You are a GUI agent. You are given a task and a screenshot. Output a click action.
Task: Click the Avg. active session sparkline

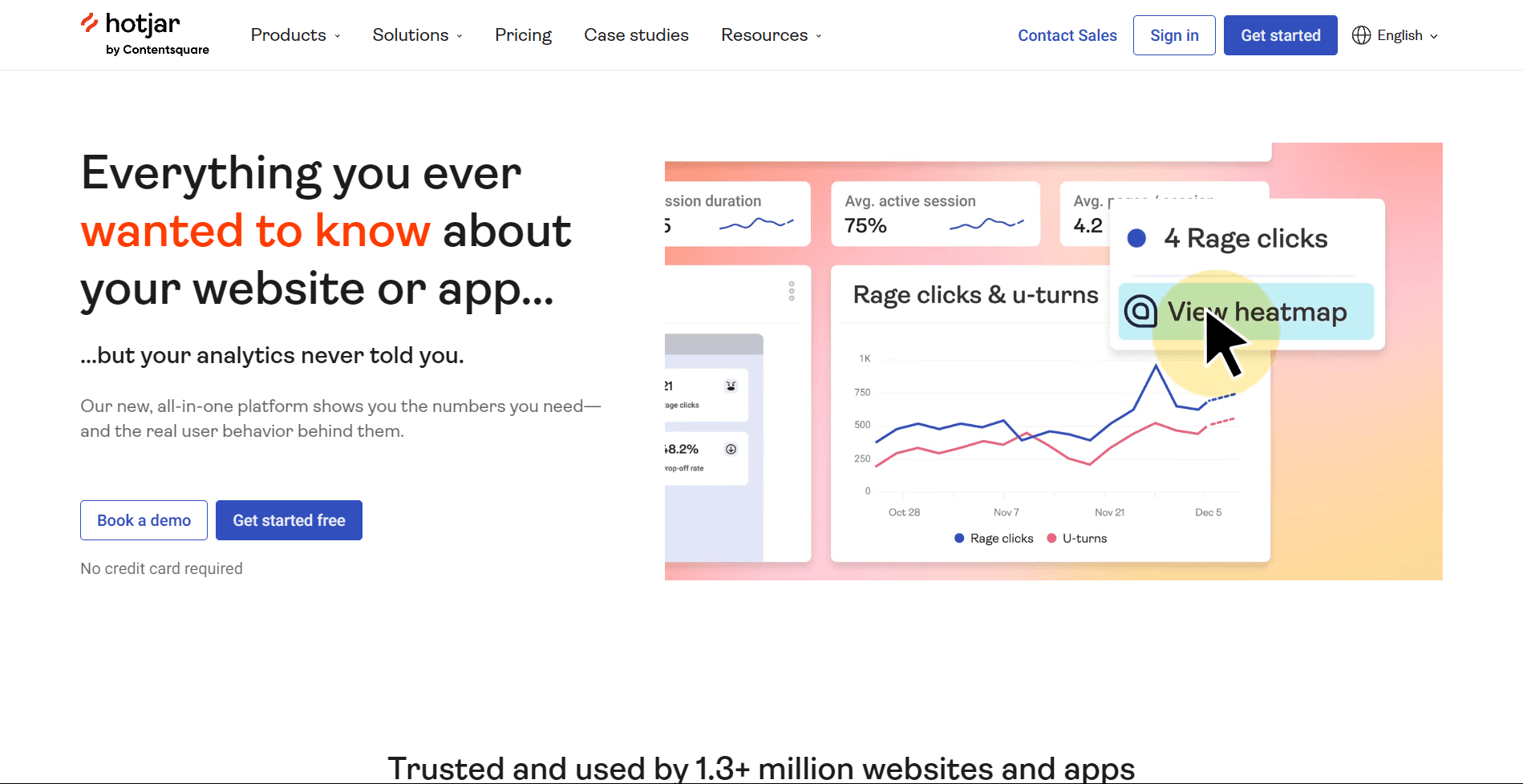(x=986, y=224)
